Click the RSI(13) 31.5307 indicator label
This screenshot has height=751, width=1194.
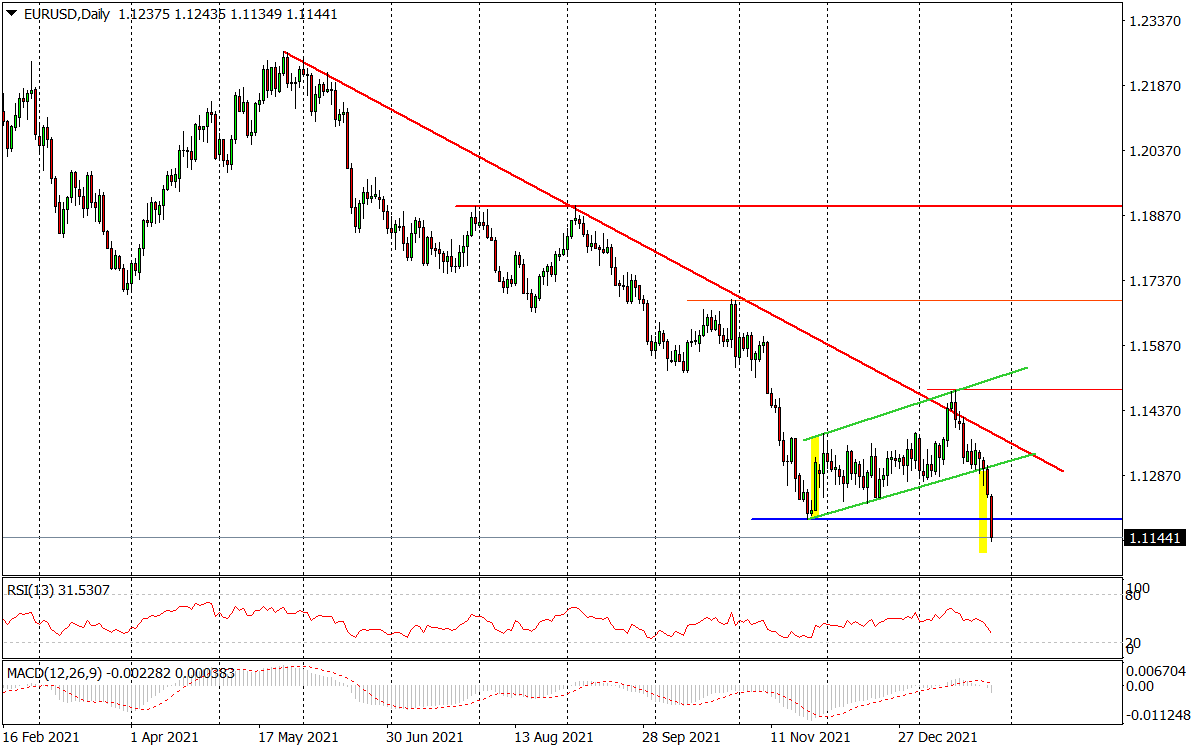click(x=58, y=590)
